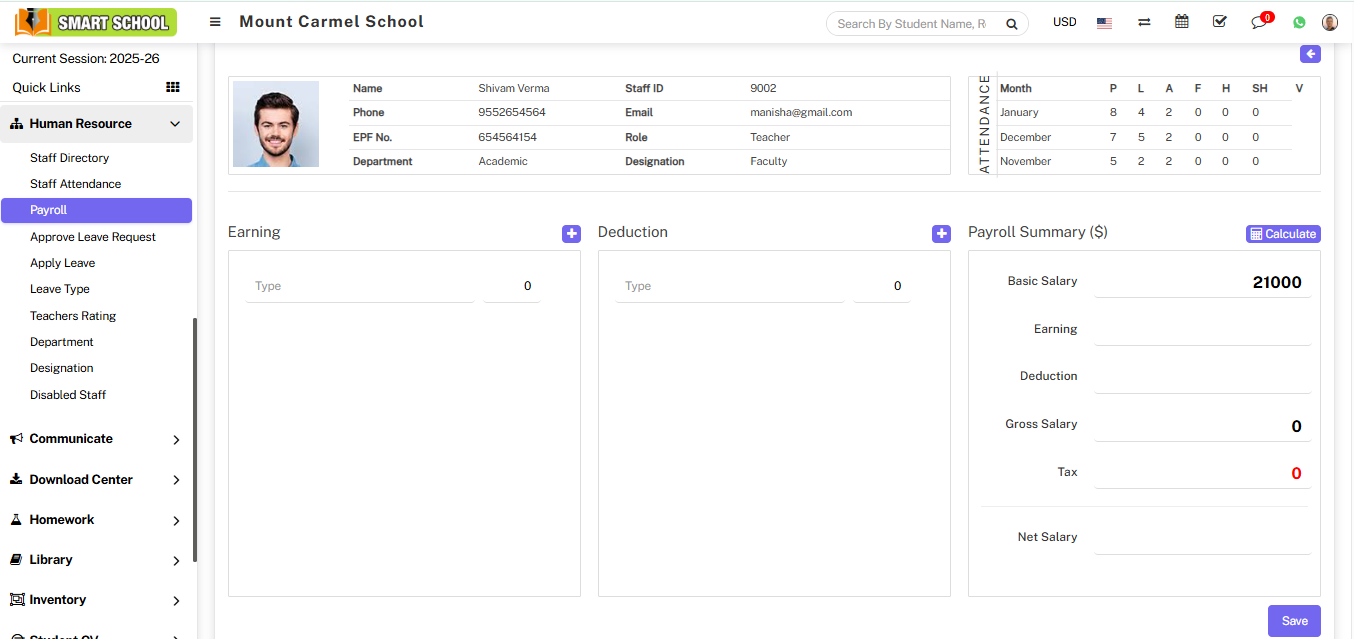Image resolution: width=1354 pixels, height=639 pixels.
Task: Click the Calculate button
Action: coord(1283,234)
